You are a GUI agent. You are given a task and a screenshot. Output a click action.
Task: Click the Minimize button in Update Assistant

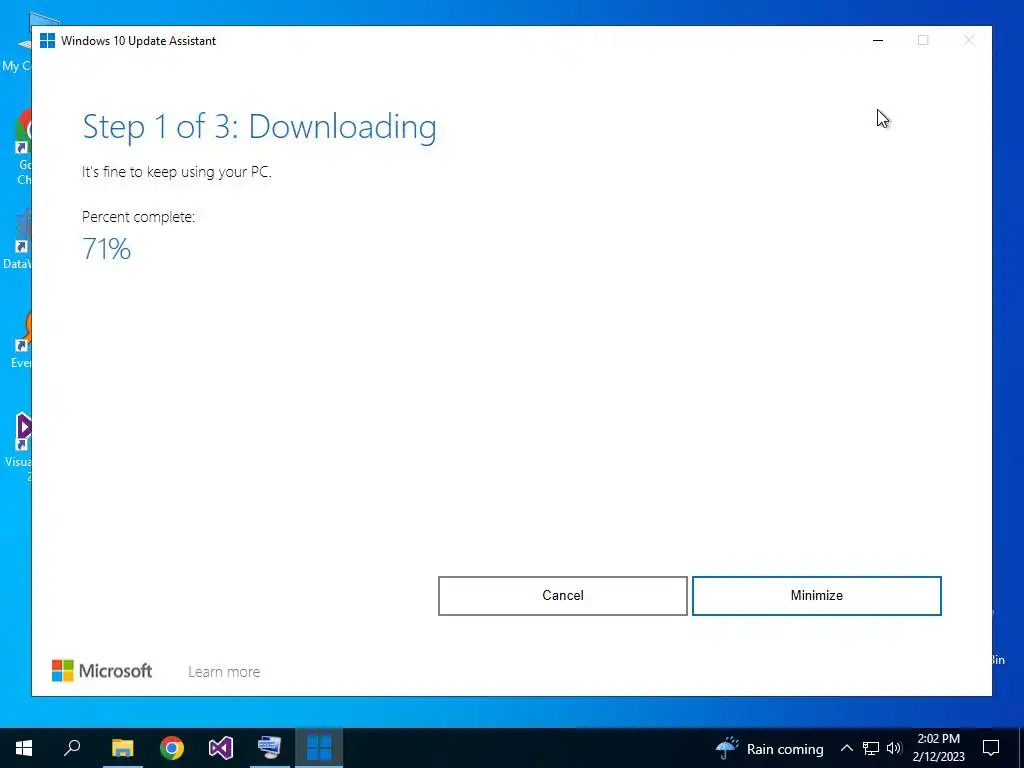pyautogui.click(x=816, y=596)
